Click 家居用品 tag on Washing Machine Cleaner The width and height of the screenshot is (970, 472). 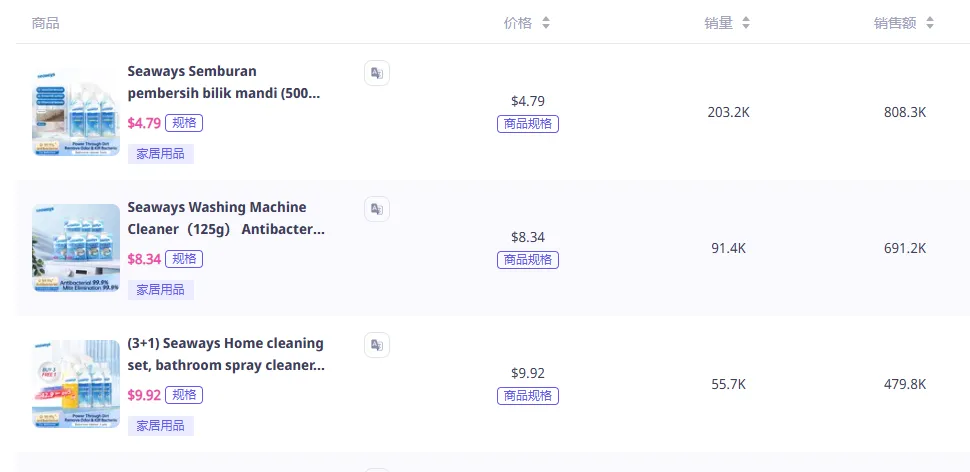tap(160, 289)
